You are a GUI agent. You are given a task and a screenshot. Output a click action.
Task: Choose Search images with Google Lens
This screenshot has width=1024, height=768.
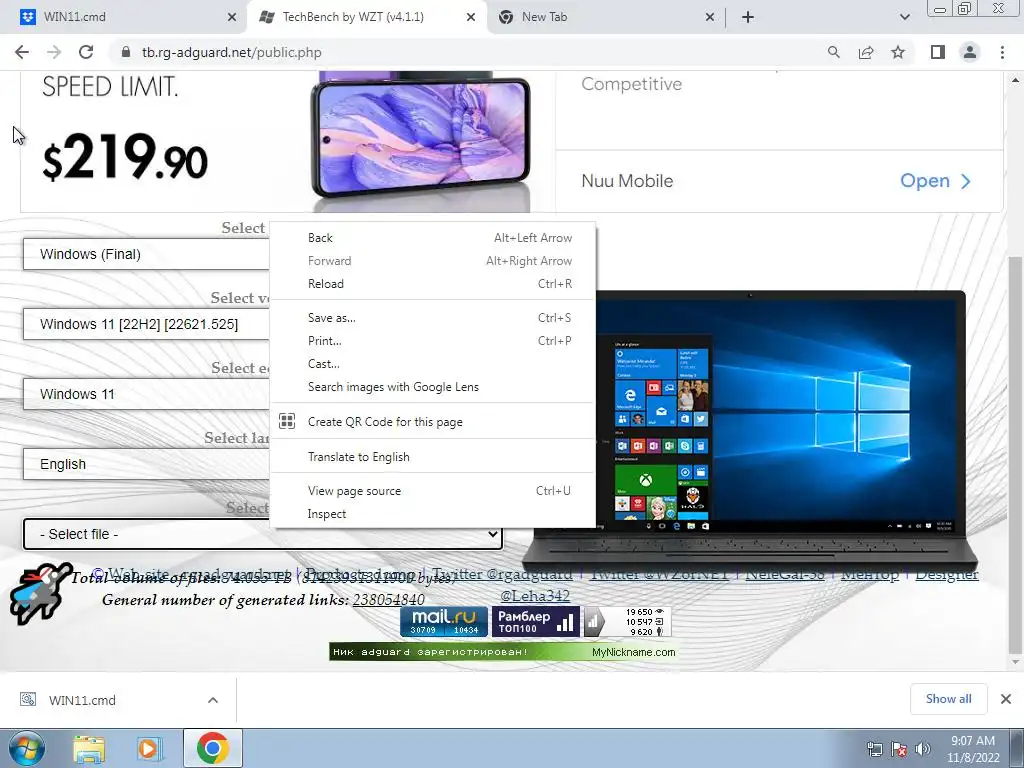coord(432,387)
